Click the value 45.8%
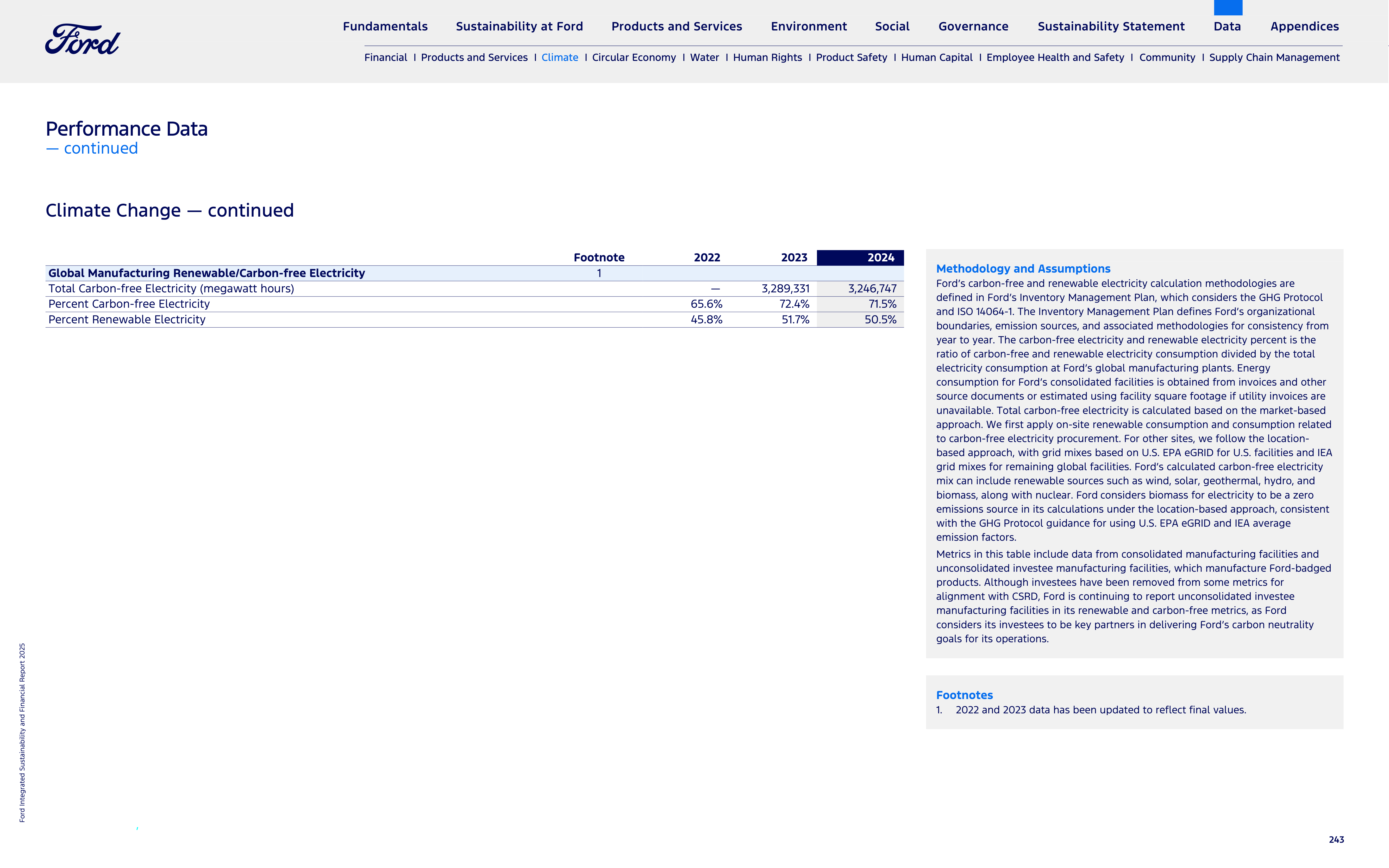The height and width of the screenshot is (868, 1389). pyautogui.click(x=706, y=320)
